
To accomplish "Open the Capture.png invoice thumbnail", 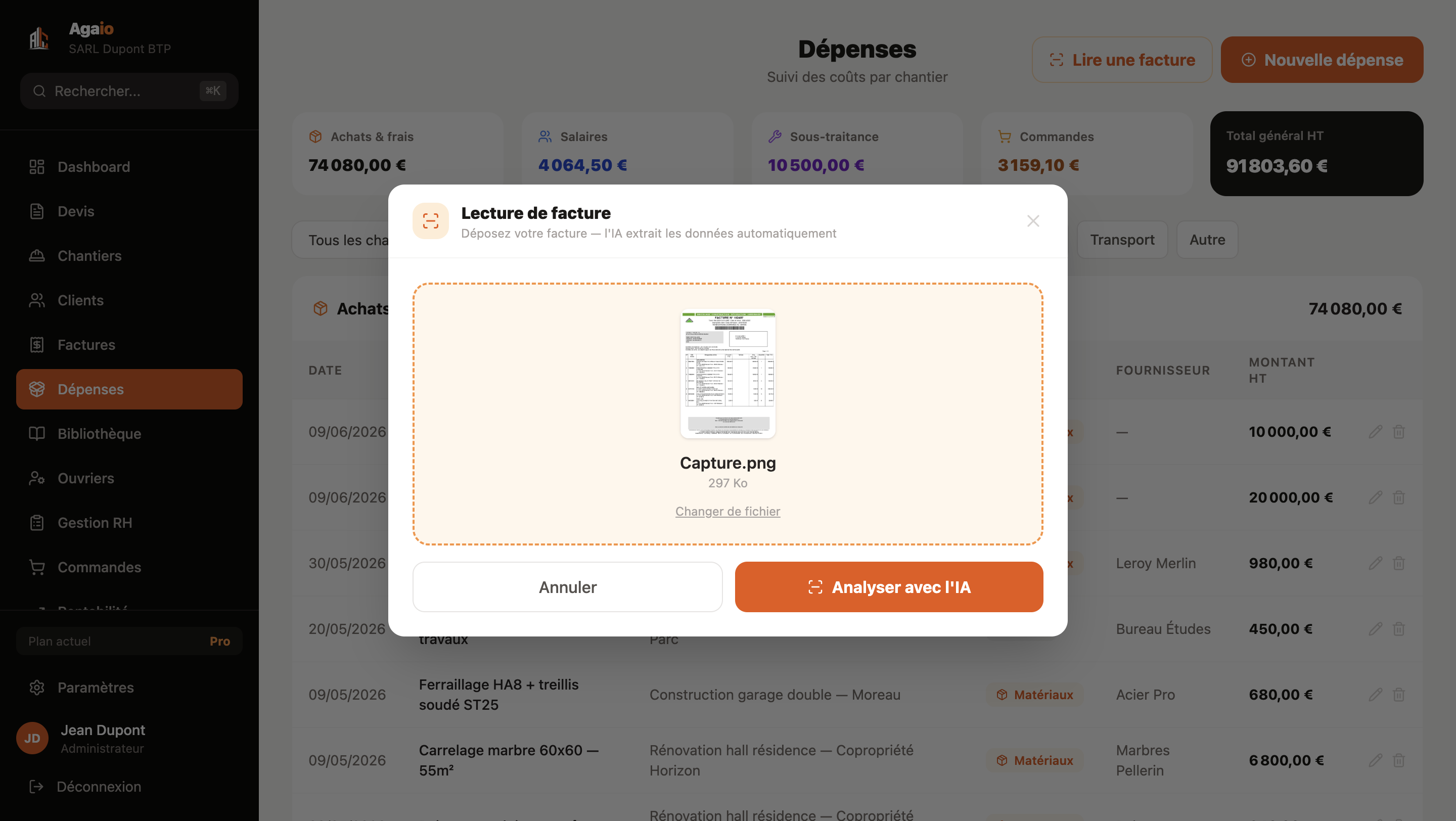I will click(727, 374).
